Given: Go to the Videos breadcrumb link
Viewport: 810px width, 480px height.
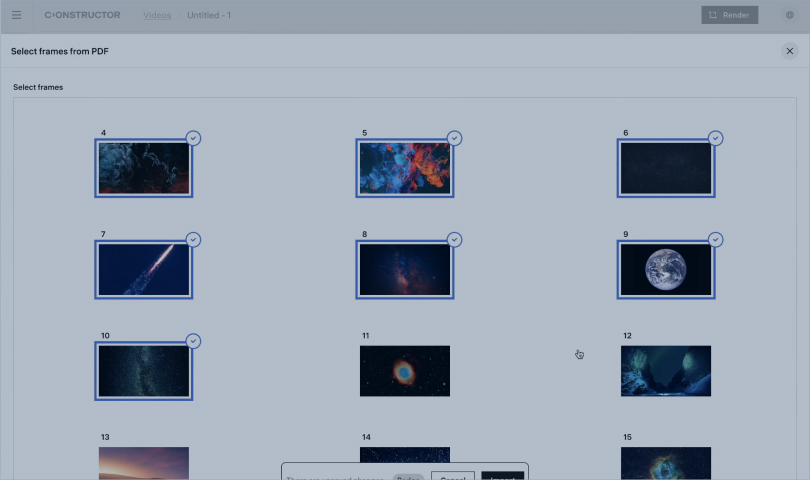Looking at the screenshot, I should coord(157,15).
